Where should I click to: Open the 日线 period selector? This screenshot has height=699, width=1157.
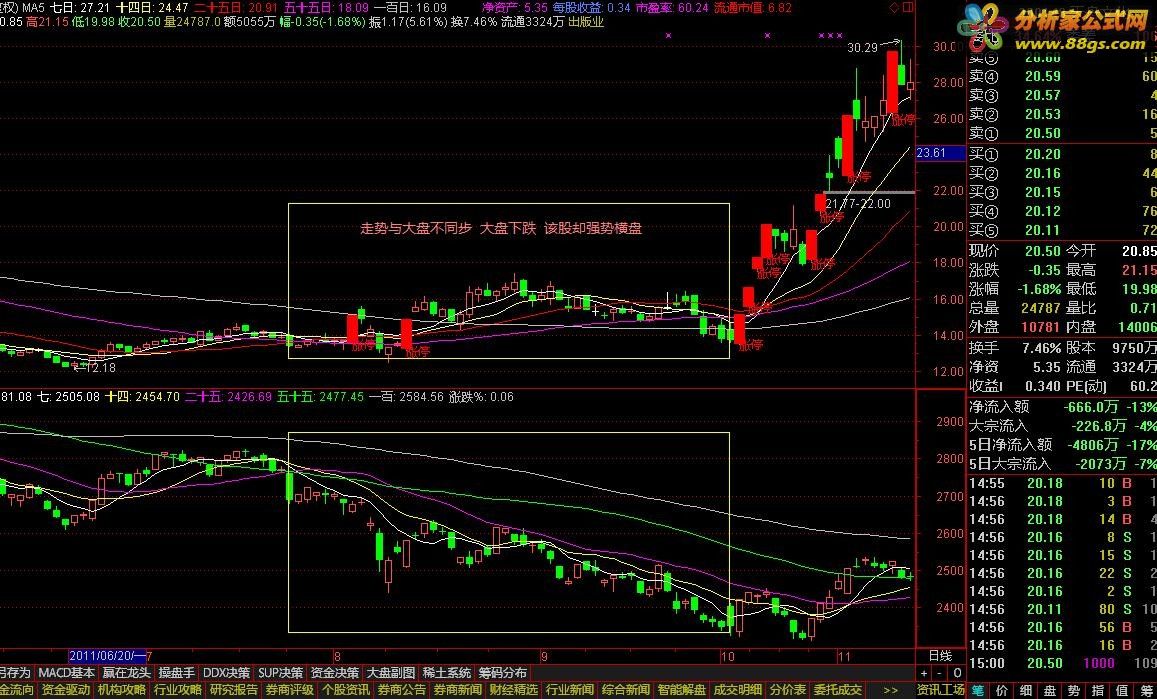click(940, 655)
